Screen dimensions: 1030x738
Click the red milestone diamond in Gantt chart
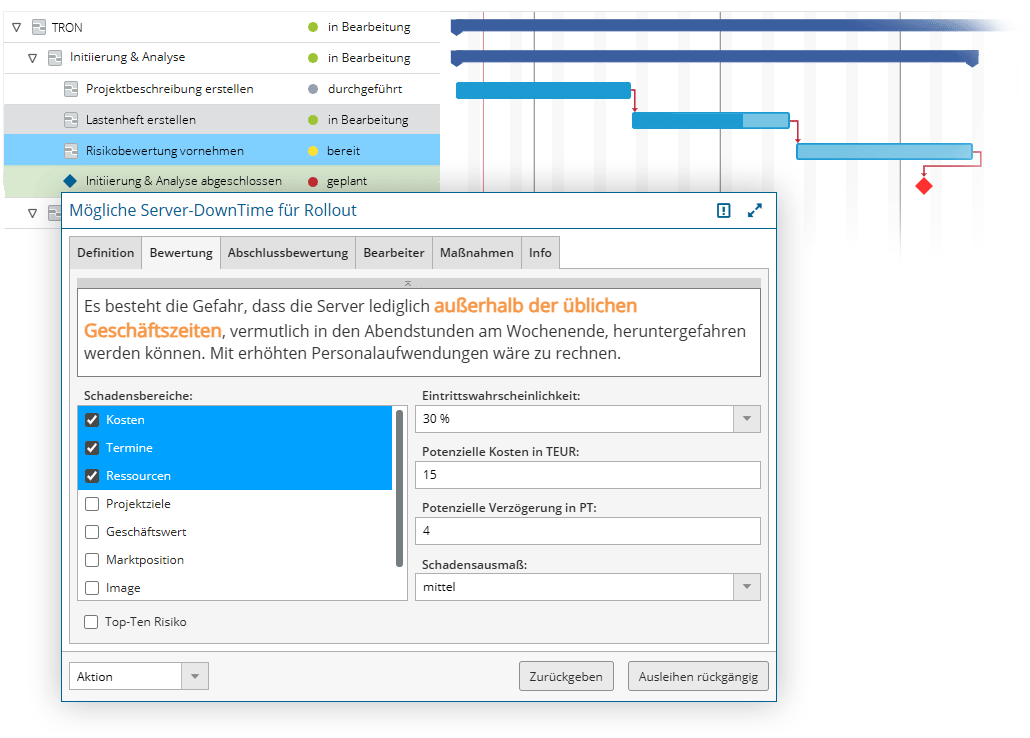(x=923, y=186)
